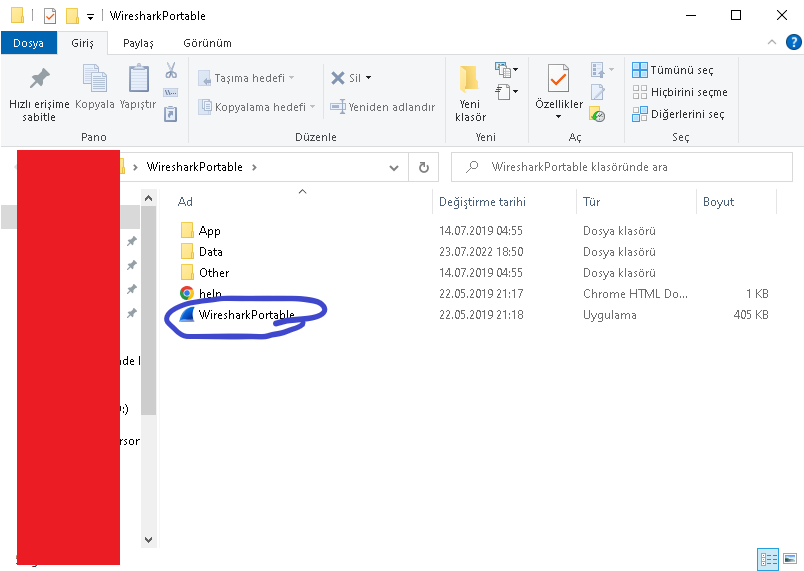Click Yeniden adlandır rename button
The height and width of the screenshot is (571, 804).
tap(383, 107)
